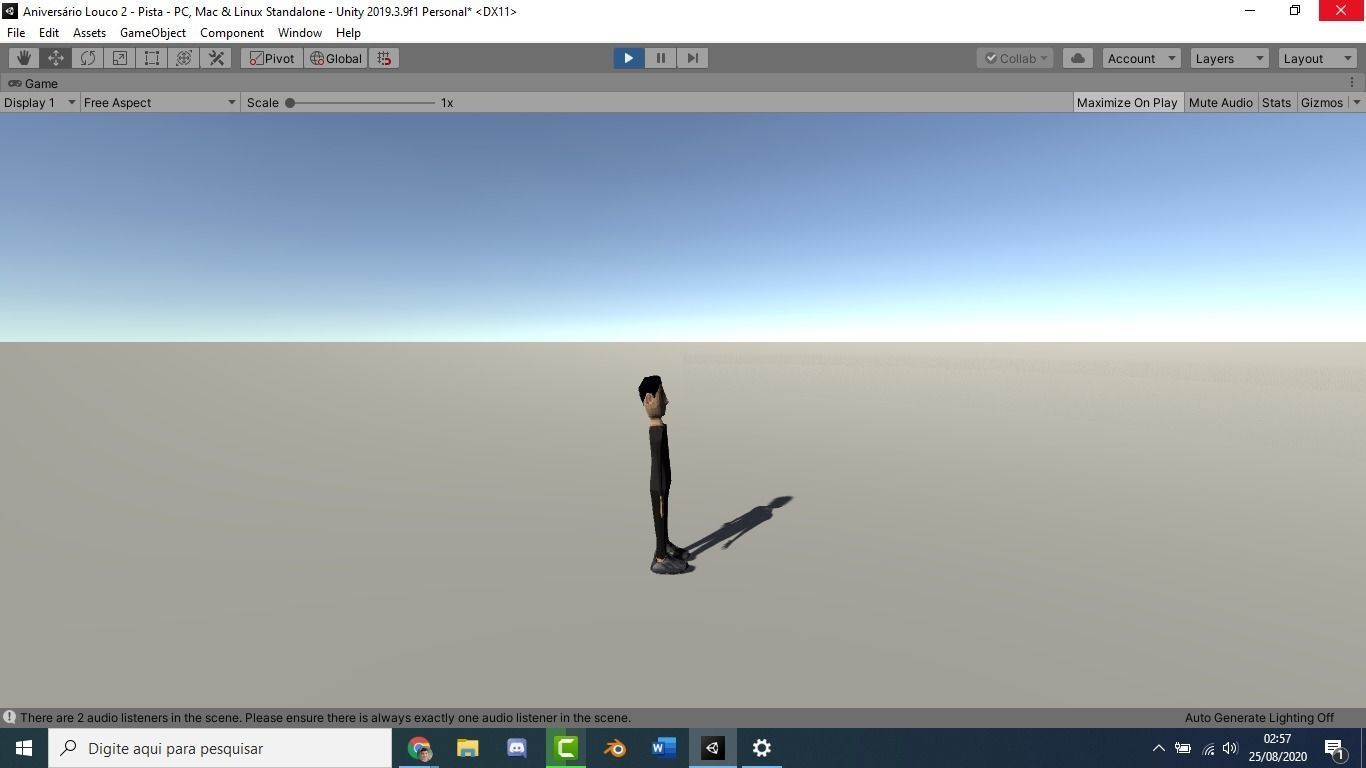
Task: Open the taskbar clock and date
Action: point(1277,748)
